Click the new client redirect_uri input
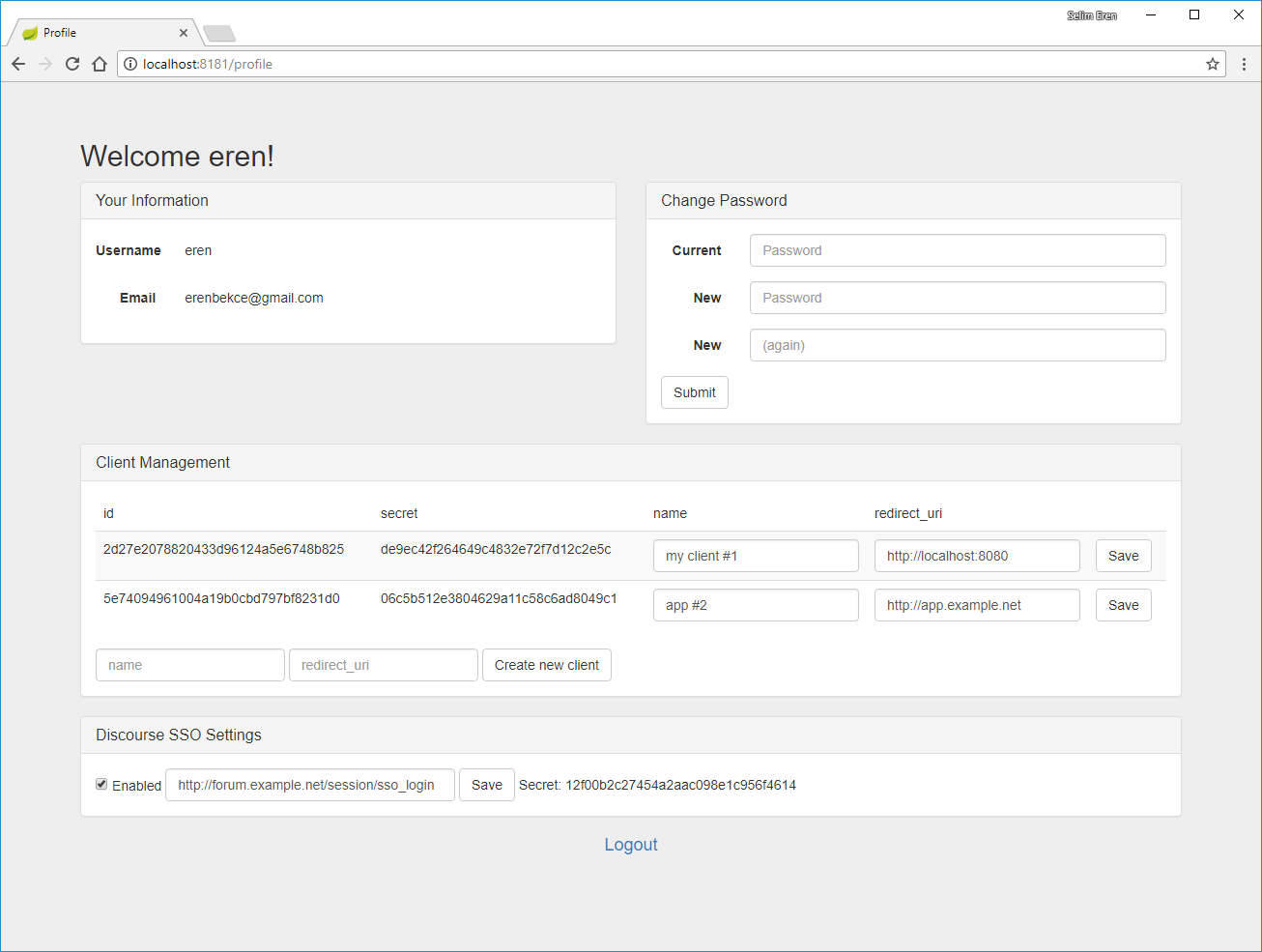 pos(384,665)
